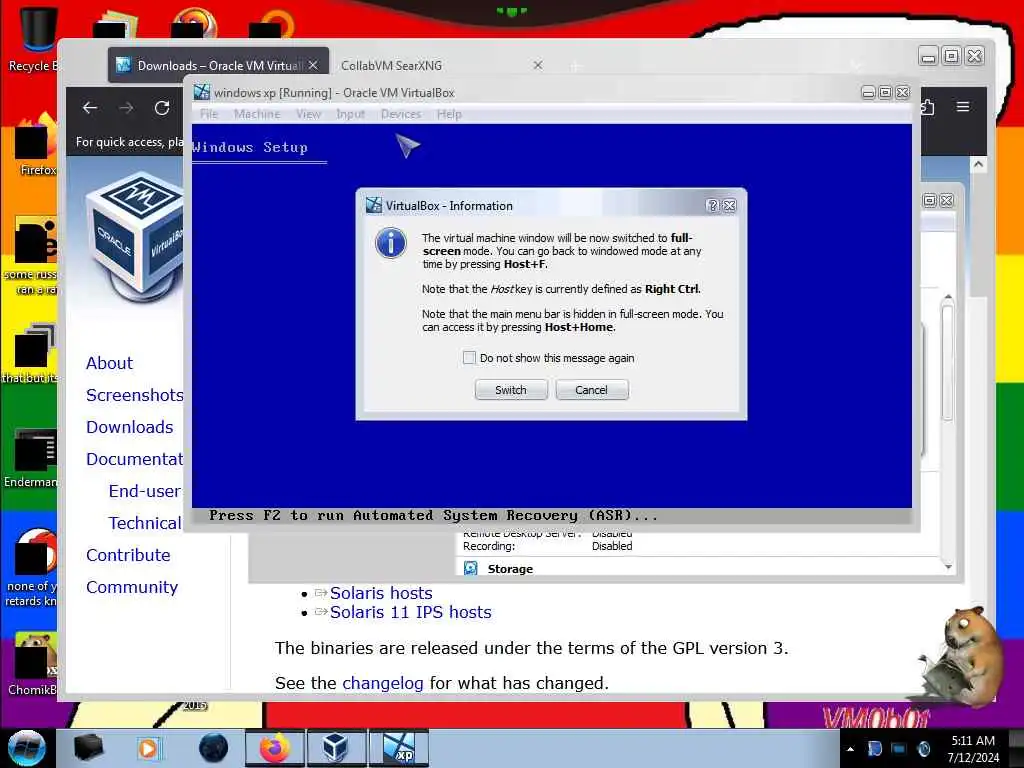Open the ChomikBox desktop icon

(33, 665)
